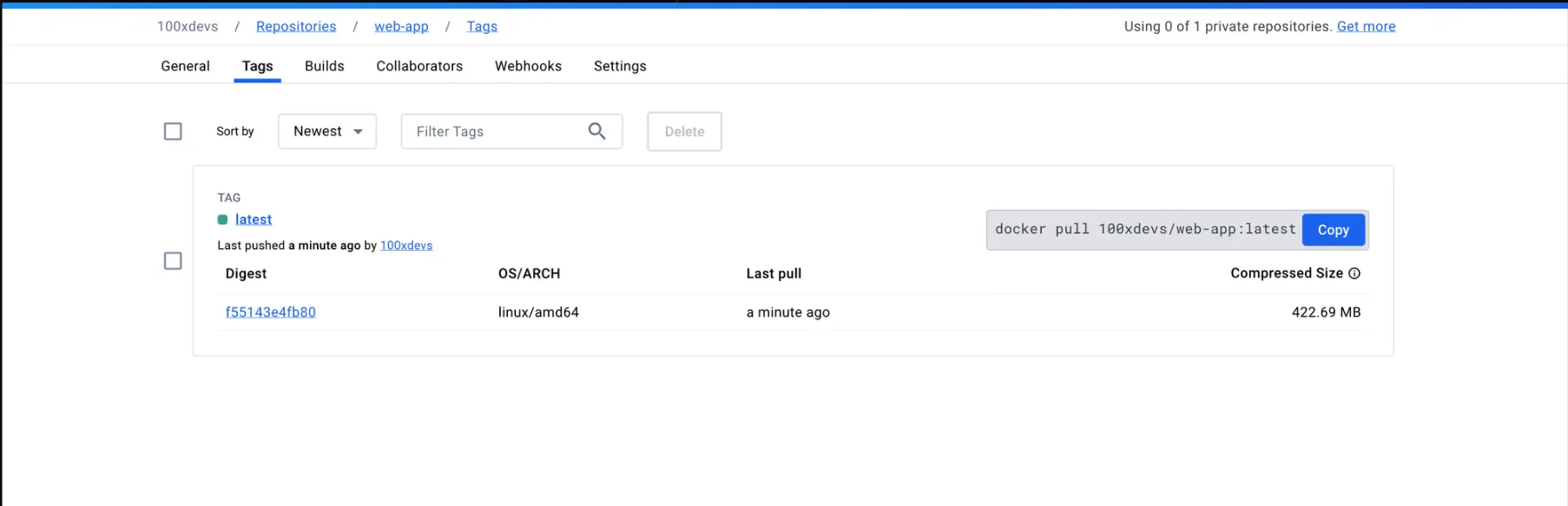Copy the docker pull command
Viewport: 1568px width, 506px height.
tap(1333, 230)
